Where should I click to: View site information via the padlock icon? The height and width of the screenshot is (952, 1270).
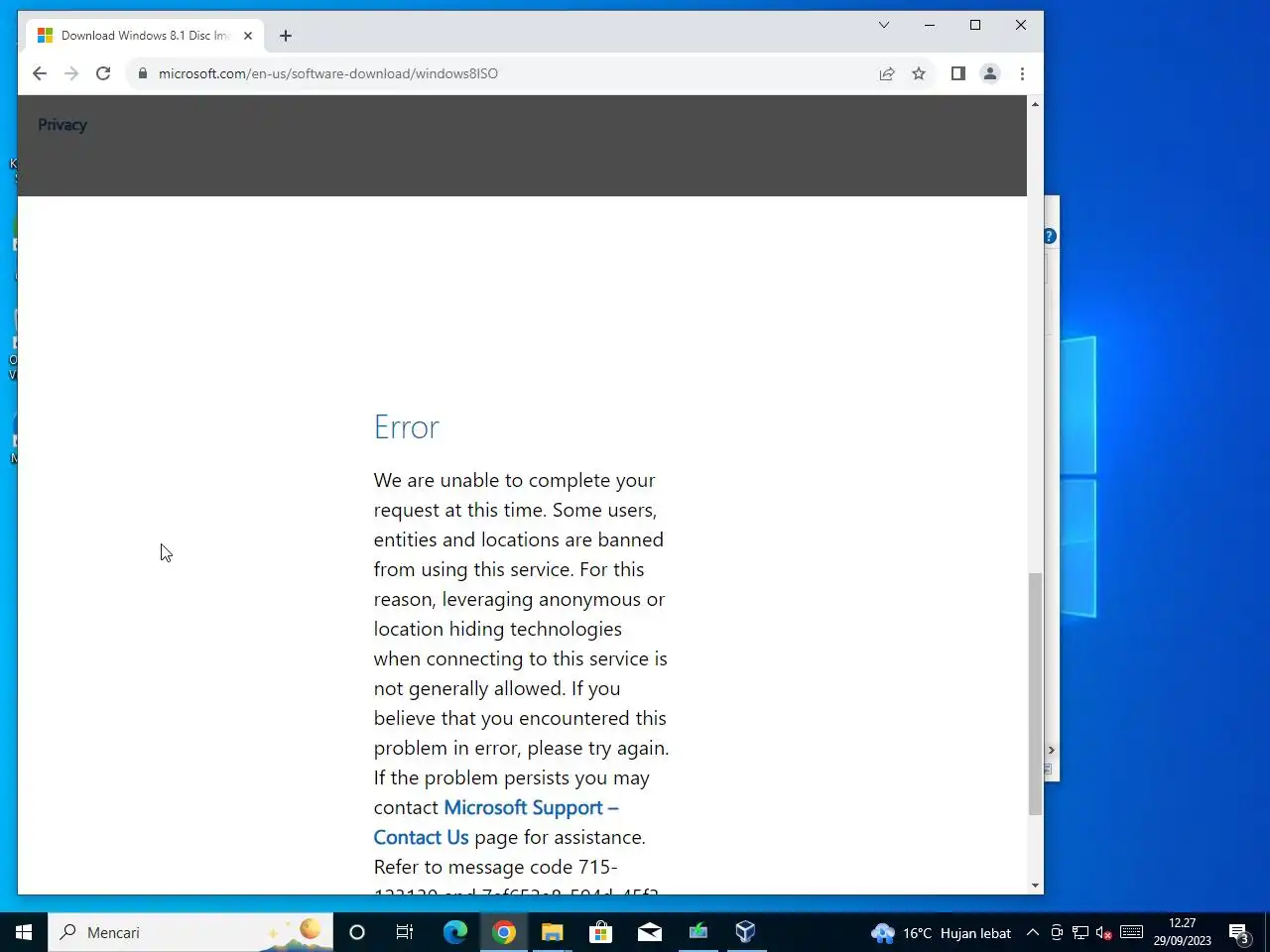pos(143,73)
